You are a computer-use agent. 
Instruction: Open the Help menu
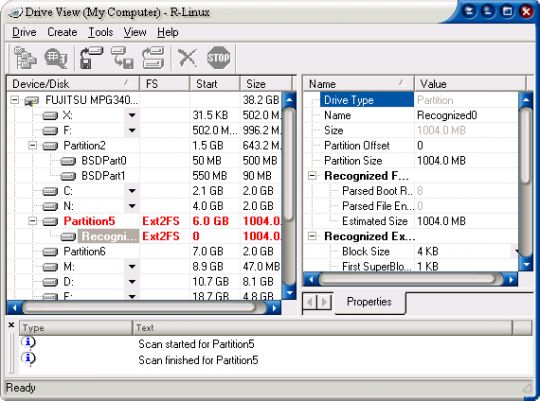coord(168,32)
